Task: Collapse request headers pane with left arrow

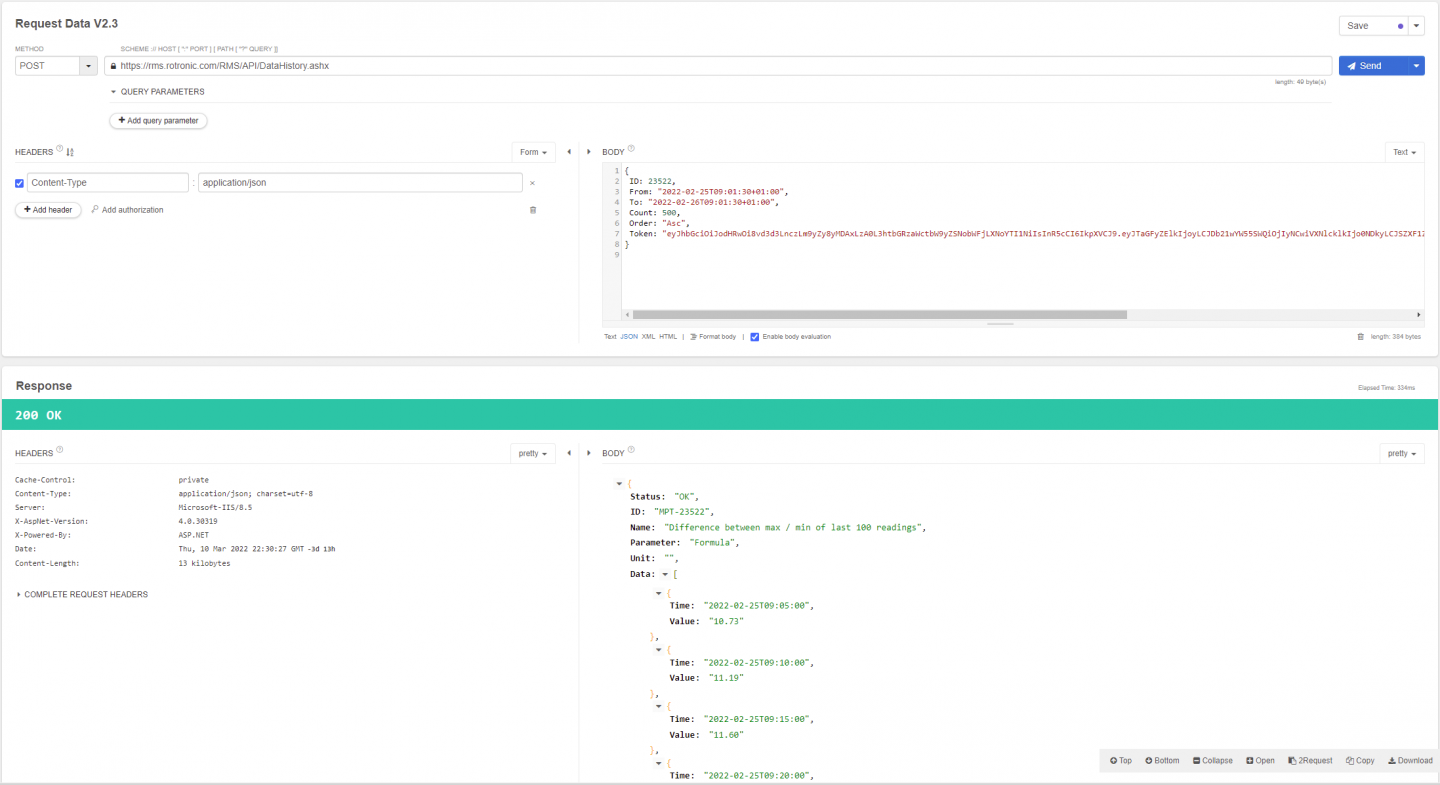Action: [569, 152]
